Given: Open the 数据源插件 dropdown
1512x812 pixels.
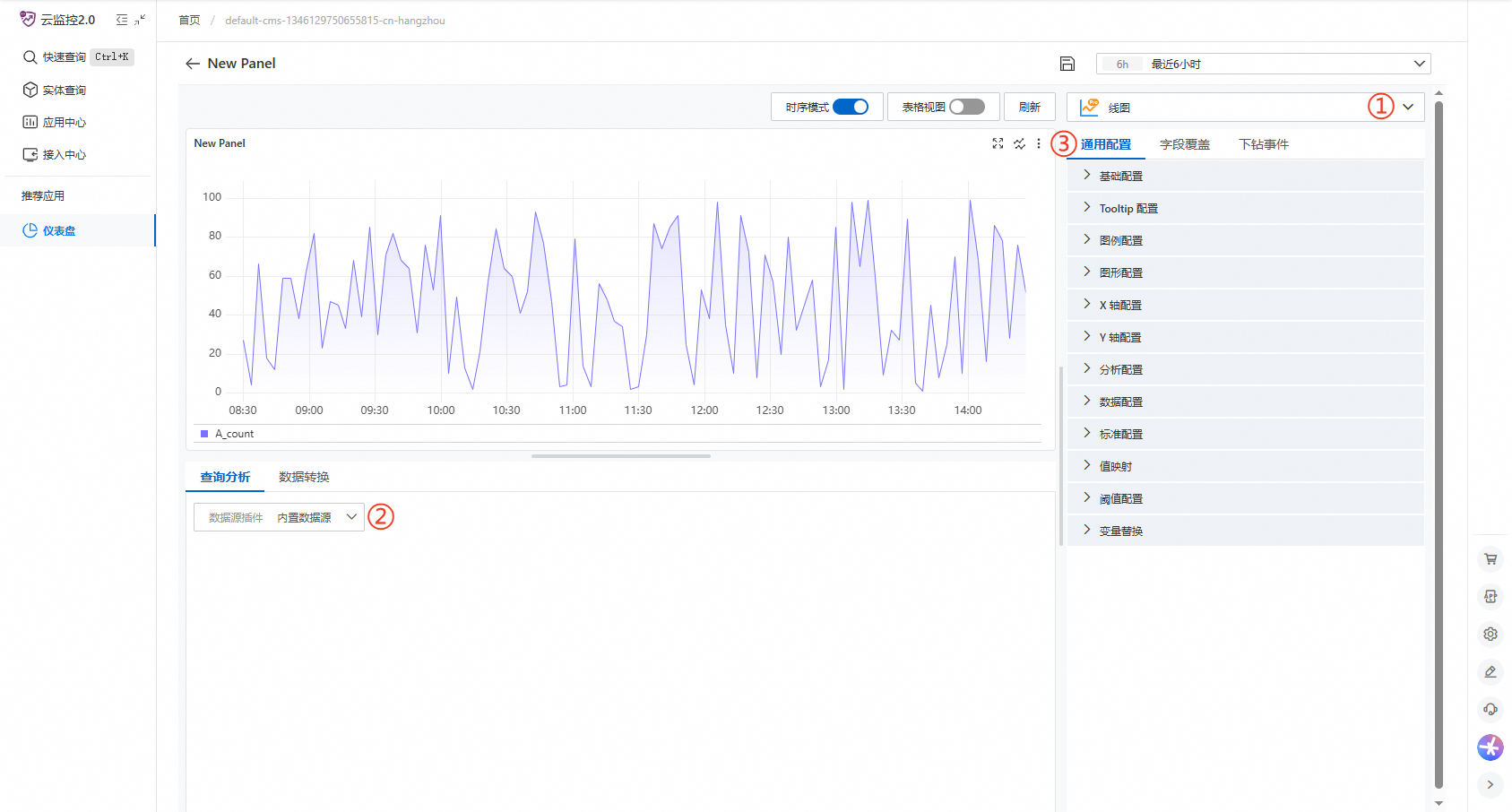Looking at the screenshot, I should pyautogui.click(x=279, y=517).
